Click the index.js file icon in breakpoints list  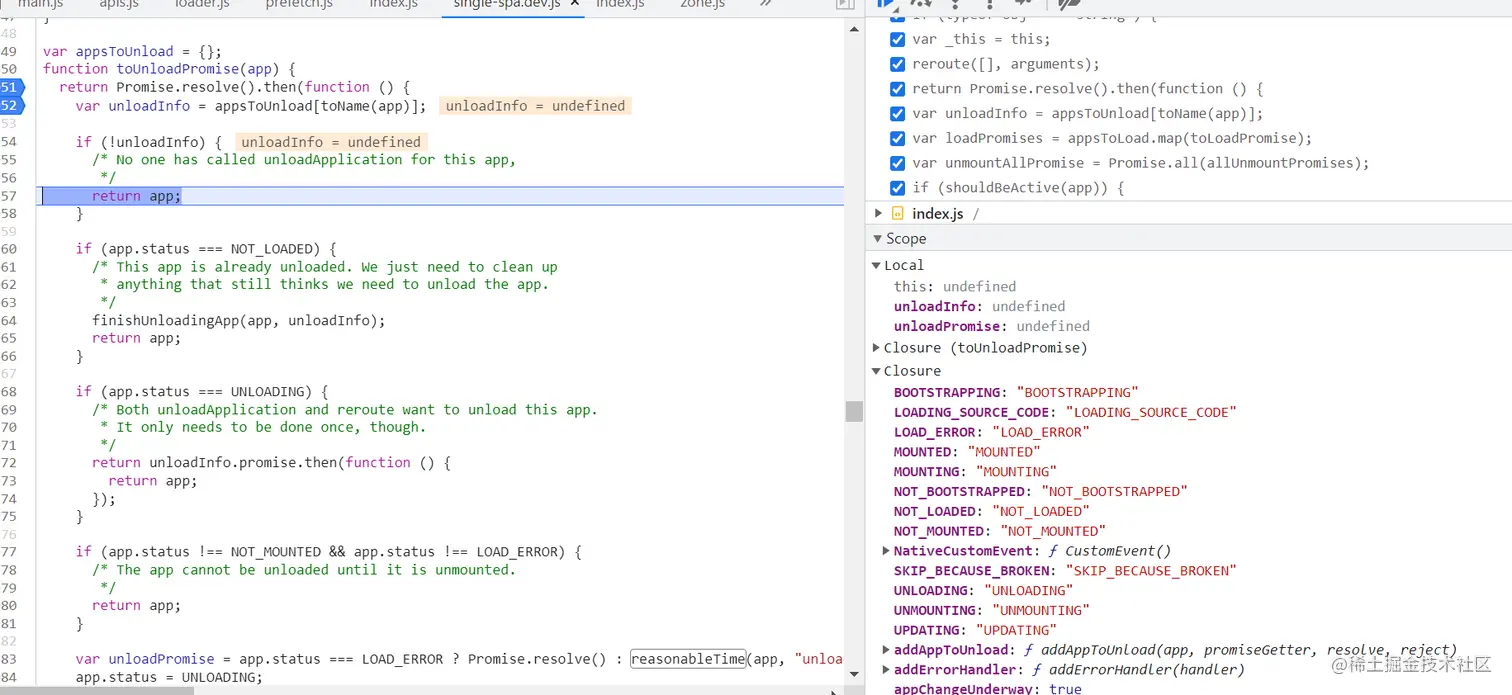coord(897,214)
